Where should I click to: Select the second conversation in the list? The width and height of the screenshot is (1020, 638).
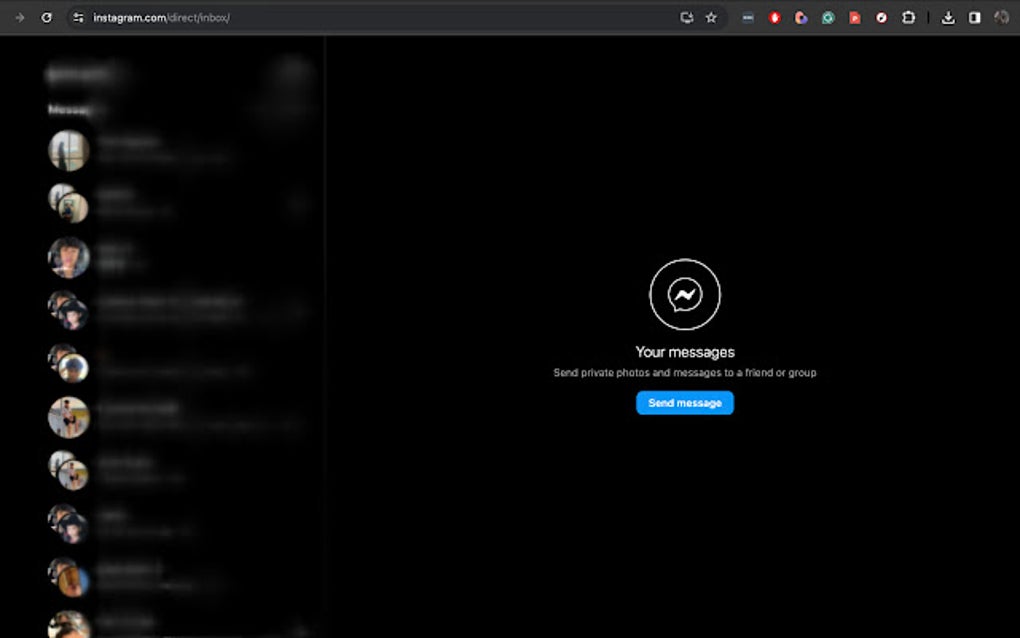point(170,202)
